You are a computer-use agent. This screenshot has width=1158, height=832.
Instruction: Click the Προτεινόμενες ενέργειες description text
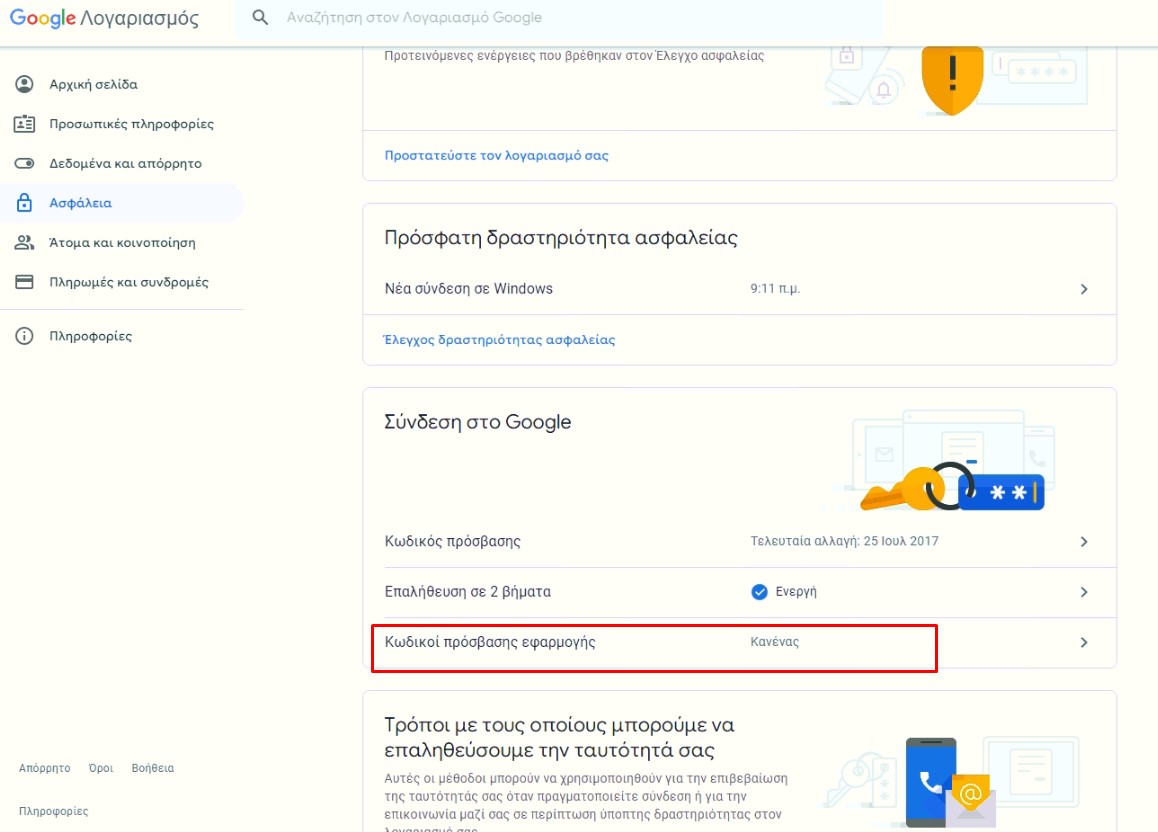pos(574,55)
